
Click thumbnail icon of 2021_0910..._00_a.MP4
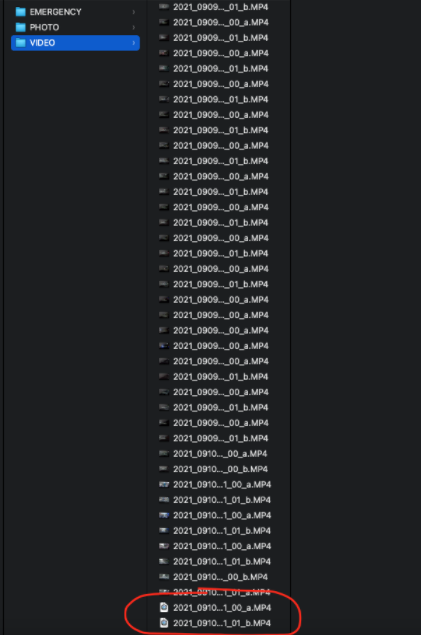(164, 454)
